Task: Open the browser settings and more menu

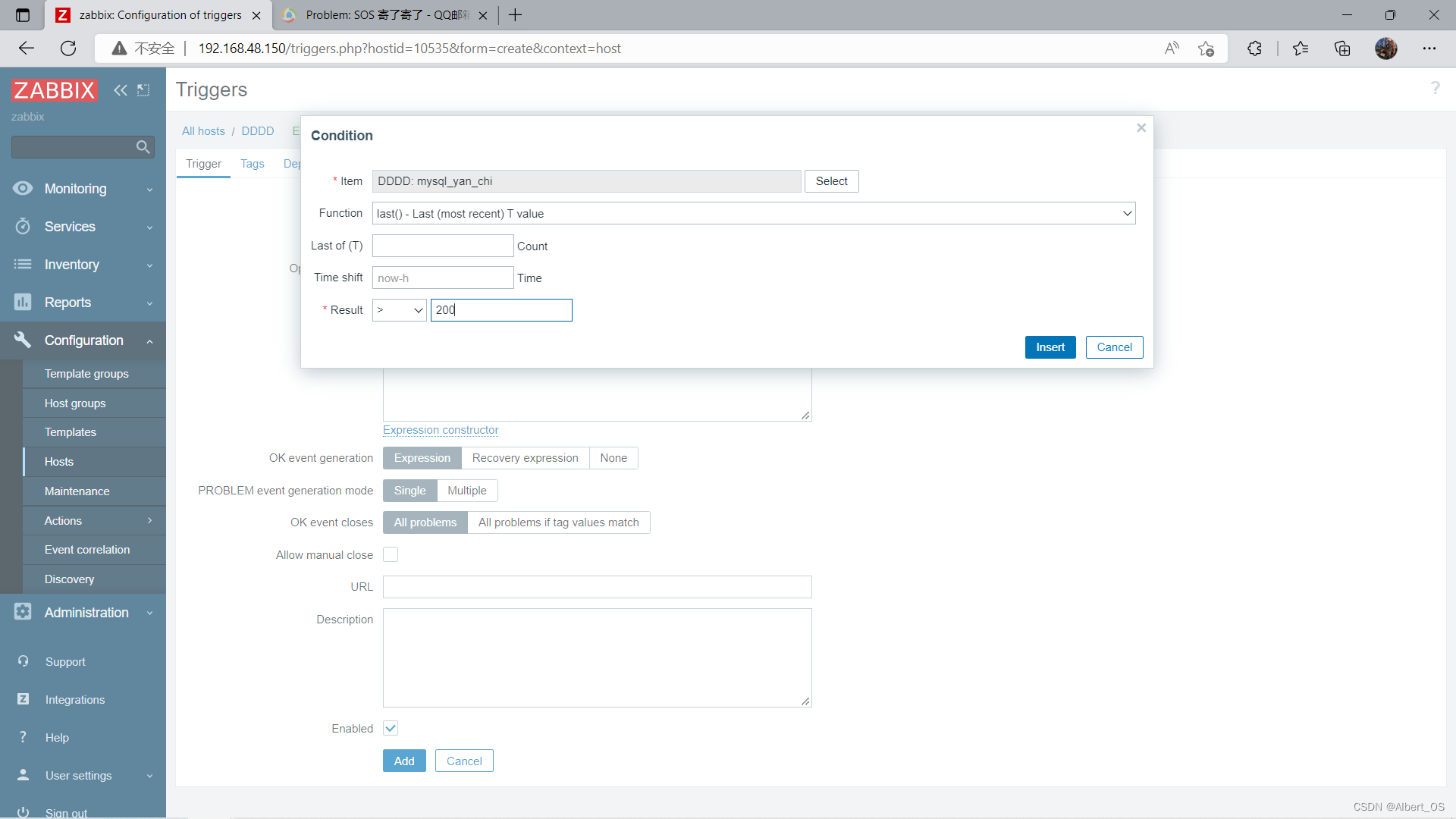Action: coord(1429,49)
